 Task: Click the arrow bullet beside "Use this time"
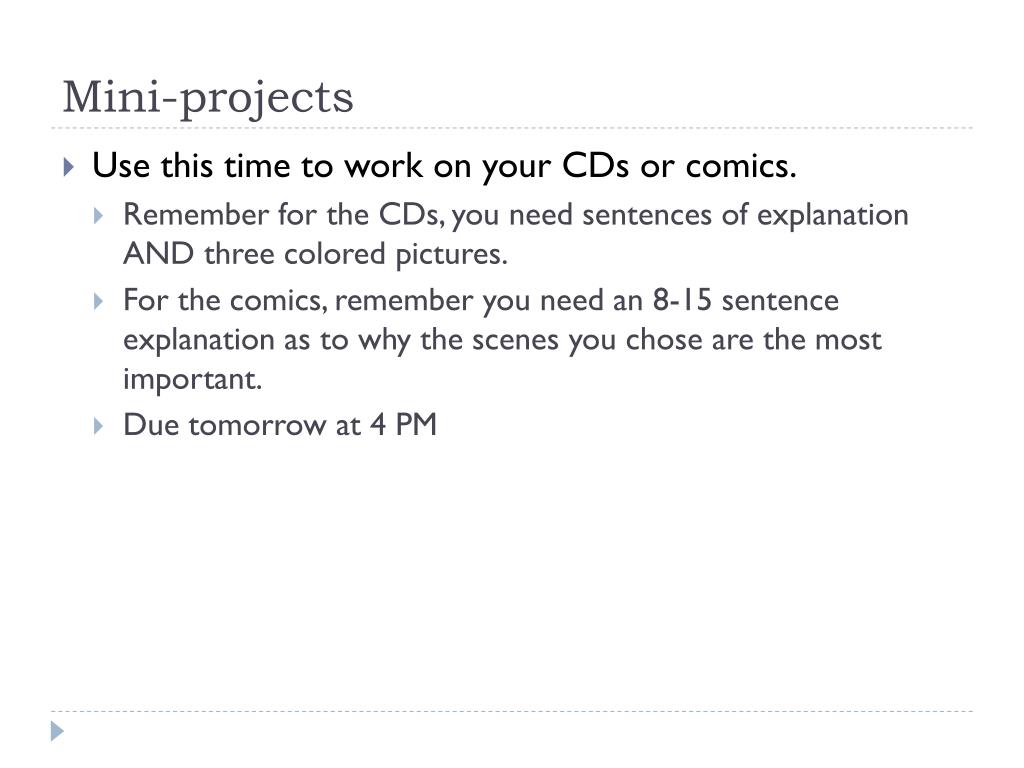click(69, 167)
